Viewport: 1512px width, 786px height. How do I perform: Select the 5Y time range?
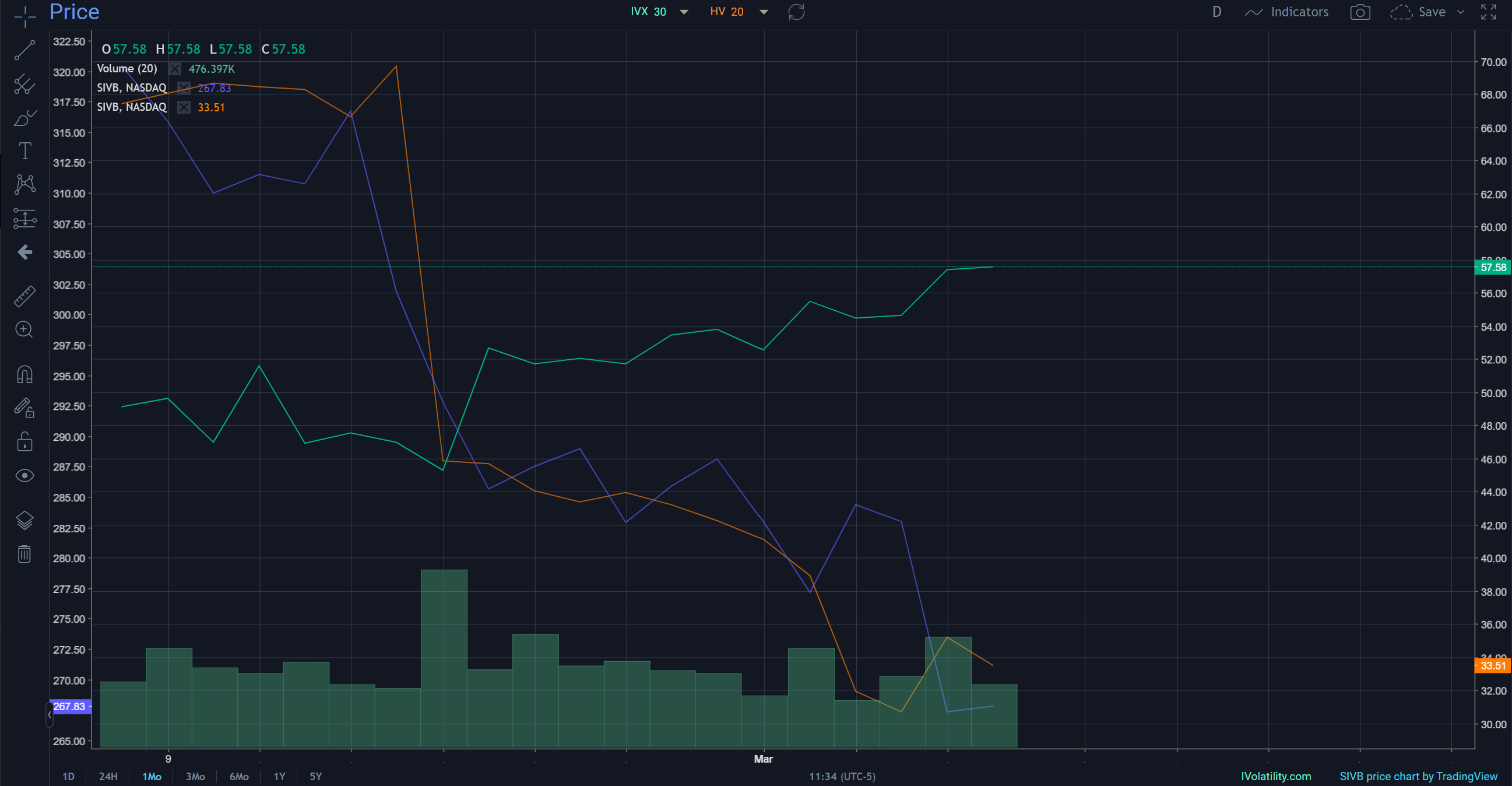316,776
